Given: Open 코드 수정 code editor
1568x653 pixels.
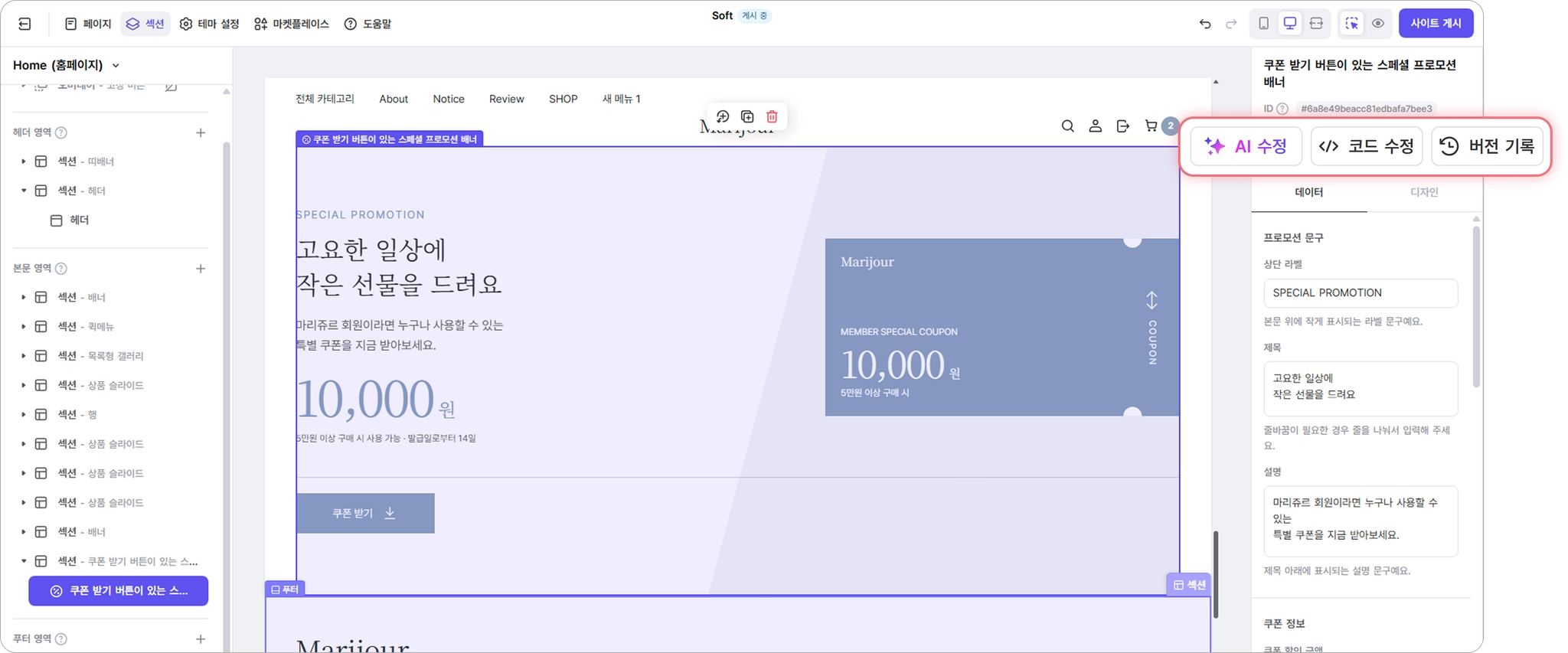Looking at the screenshot, I should pyautogui.click(x=1367, y=146).
